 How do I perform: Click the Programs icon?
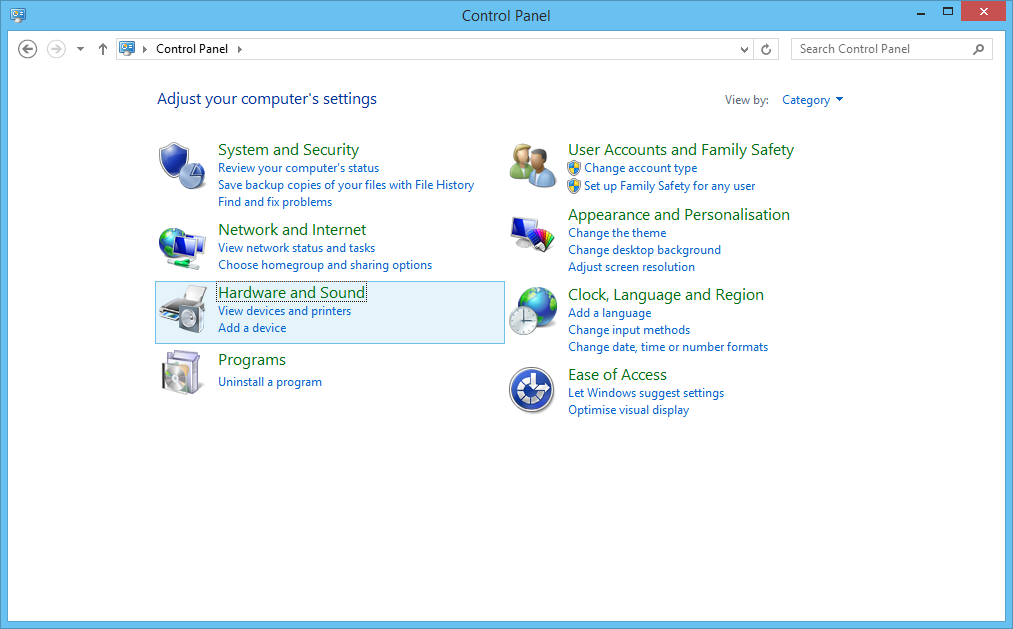pyautogui.click(x=182, y=372)
